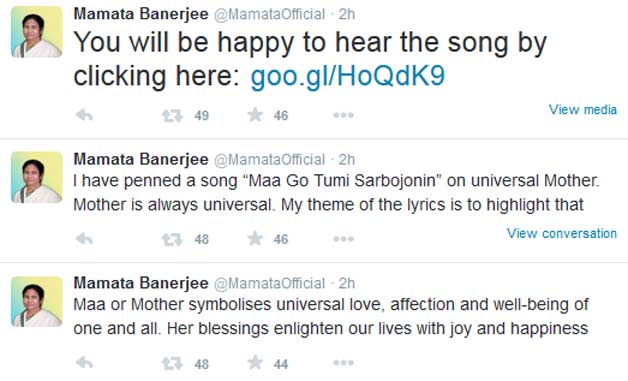Retweet the tweet with 49 retweets
Image resolution: width=628 pixels, height=381 pixels.
172,116
